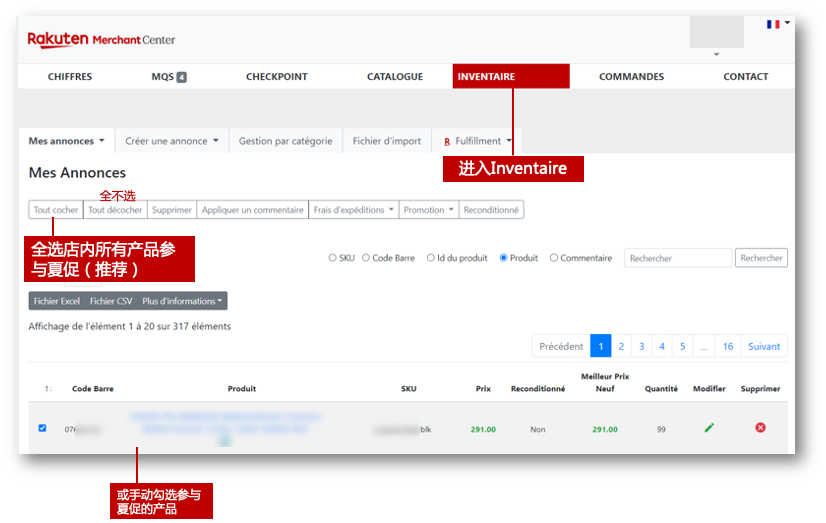Select the INVENTAIRE menu
The image size is (826, 523).
510,76
